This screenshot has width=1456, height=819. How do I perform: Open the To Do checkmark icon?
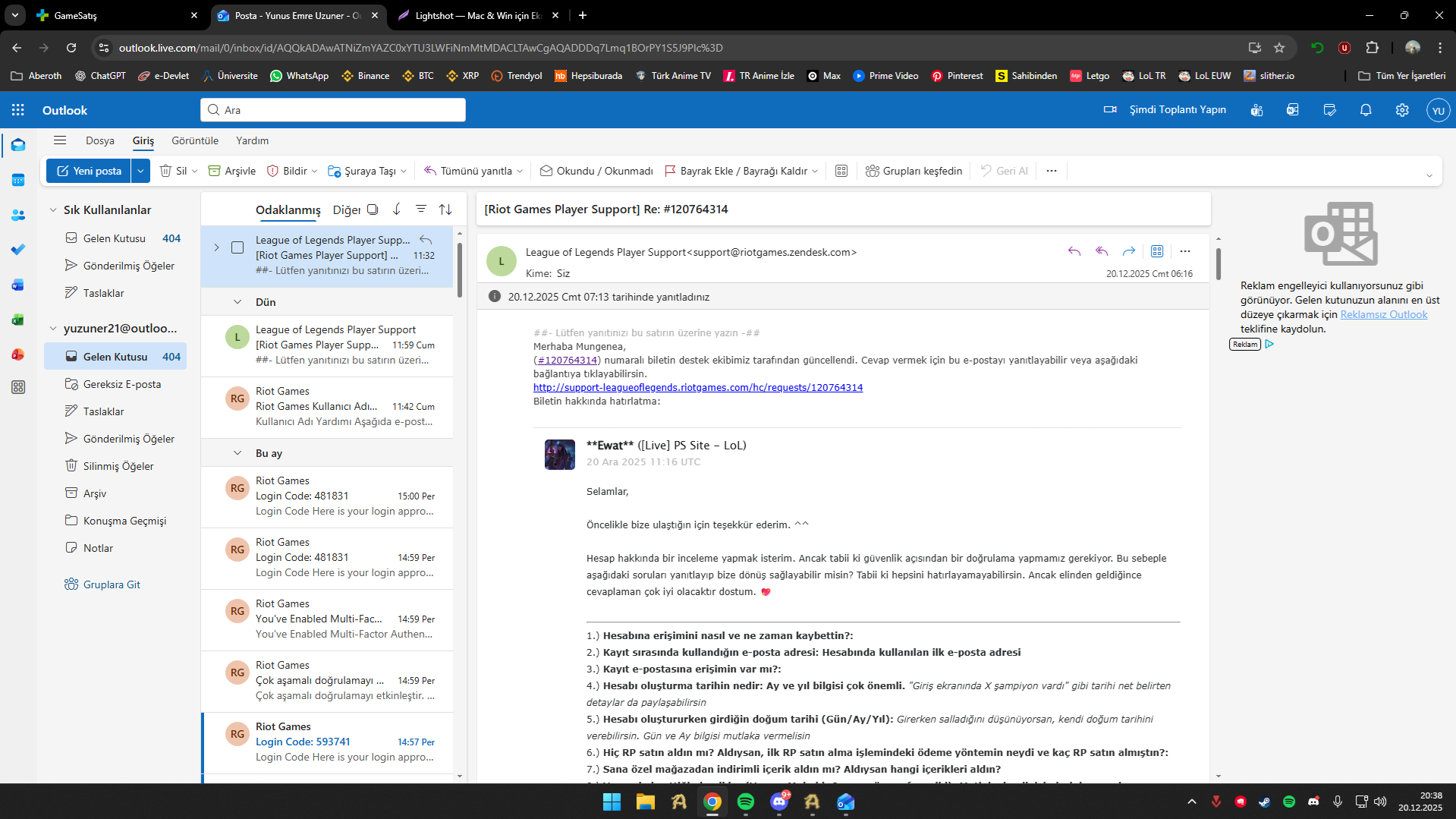pyautogui.click(x=18, y=250)
